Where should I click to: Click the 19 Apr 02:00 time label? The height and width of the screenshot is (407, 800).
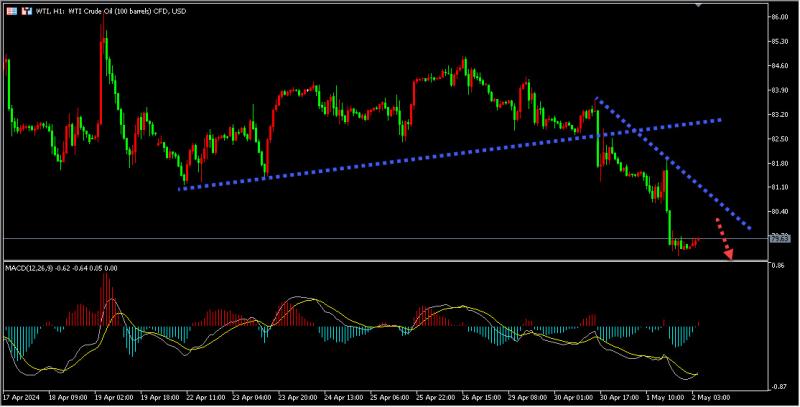[114, 397]
